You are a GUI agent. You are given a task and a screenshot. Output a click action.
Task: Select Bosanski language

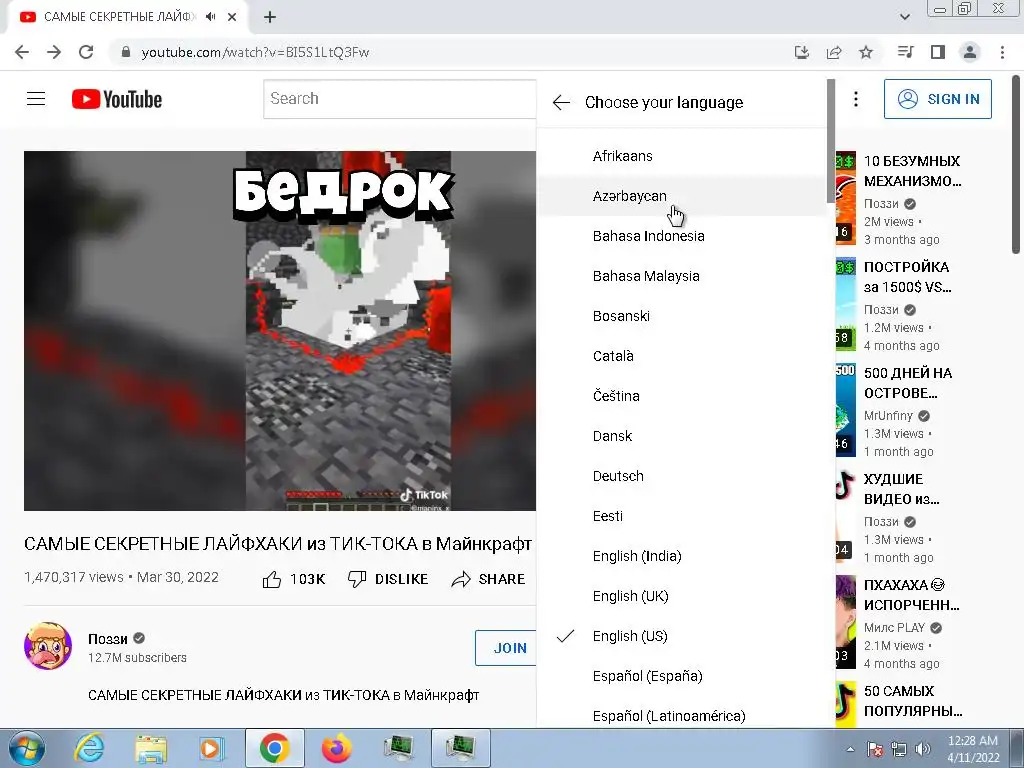click(682, 316)
